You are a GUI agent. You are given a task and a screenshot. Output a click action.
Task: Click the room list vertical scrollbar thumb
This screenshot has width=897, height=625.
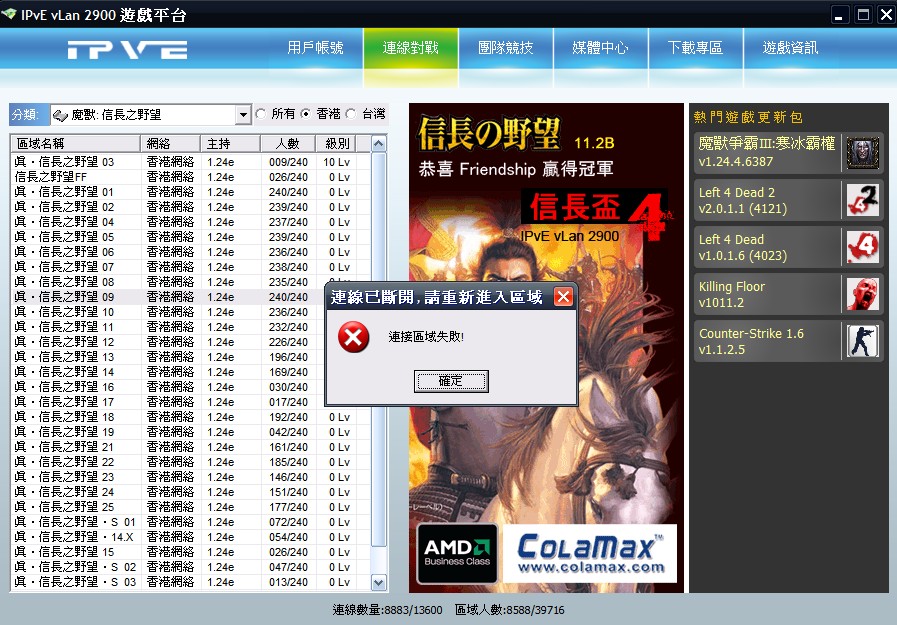coord(379,349)
